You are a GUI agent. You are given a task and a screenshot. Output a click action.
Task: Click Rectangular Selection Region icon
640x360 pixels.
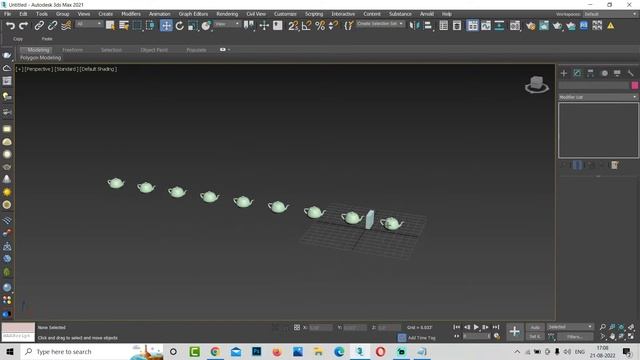pos(137,26)
